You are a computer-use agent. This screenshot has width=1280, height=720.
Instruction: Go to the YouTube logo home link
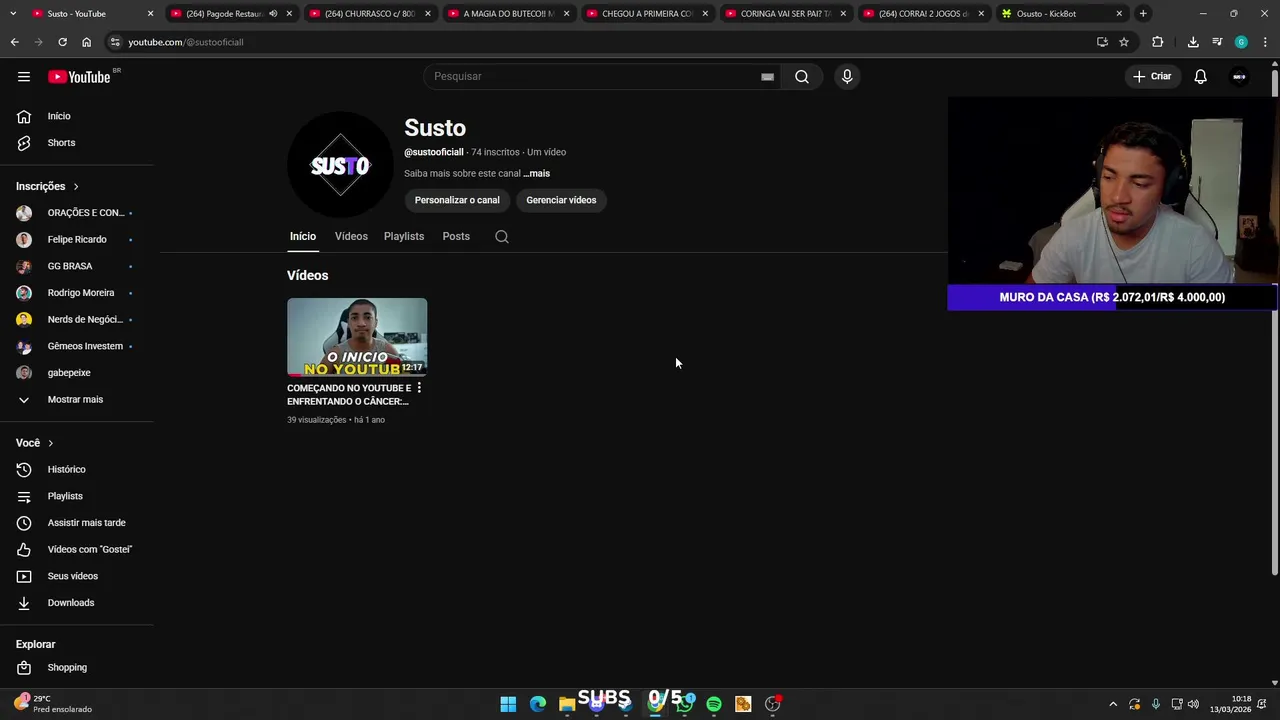(x=79, y=77)
